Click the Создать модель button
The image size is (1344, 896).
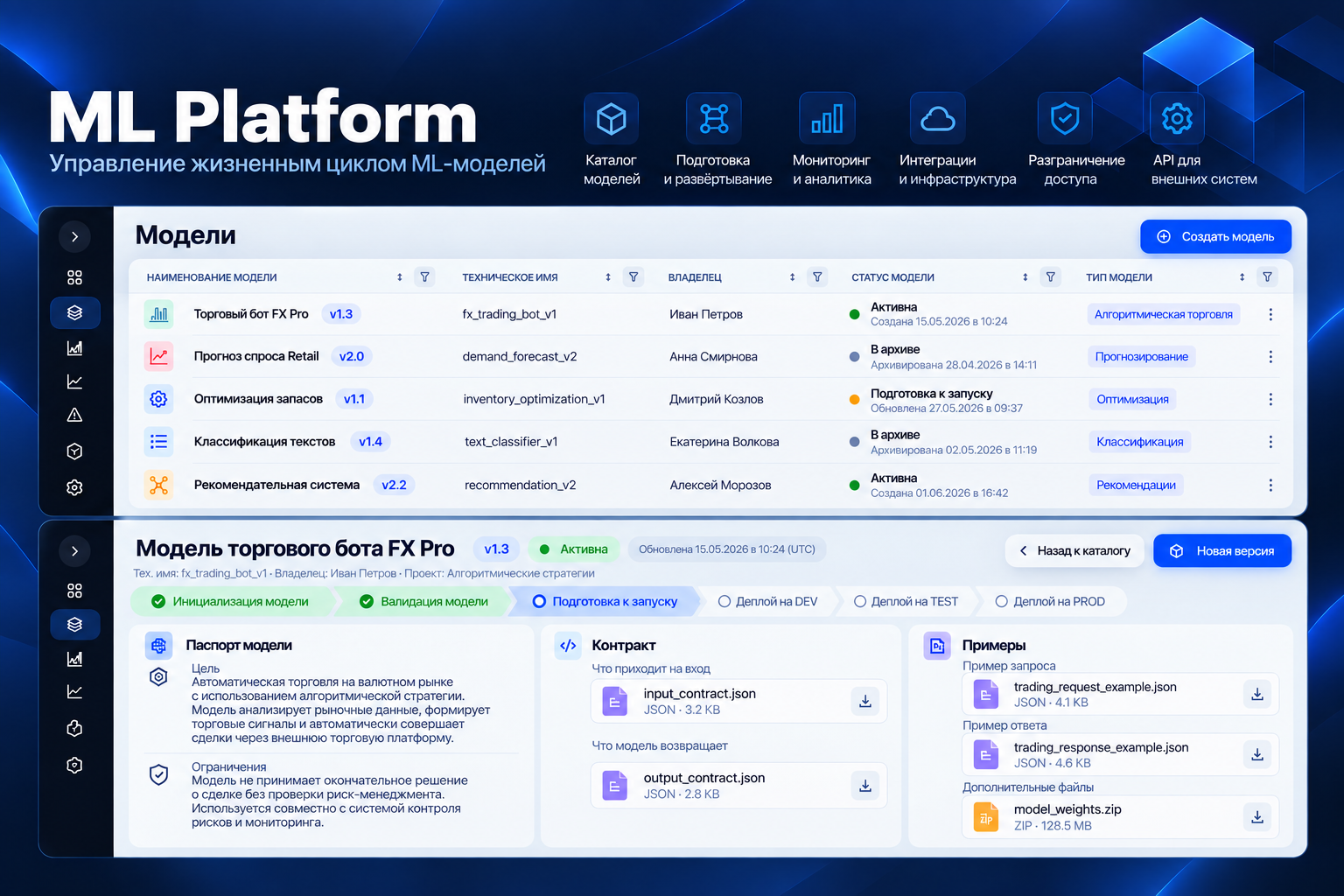tap(1215, 237)
